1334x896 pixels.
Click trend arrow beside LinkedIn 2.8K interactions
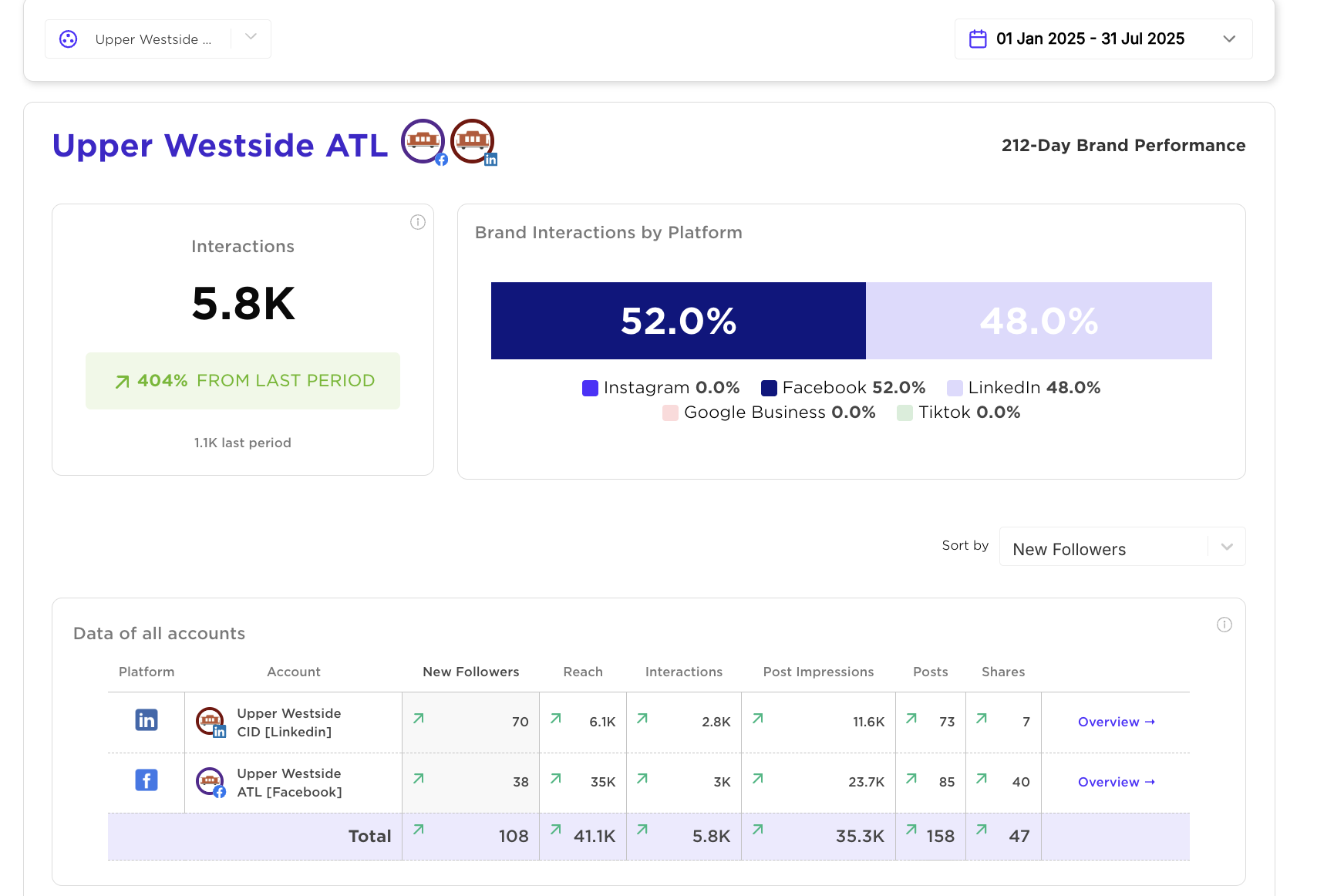642,718
